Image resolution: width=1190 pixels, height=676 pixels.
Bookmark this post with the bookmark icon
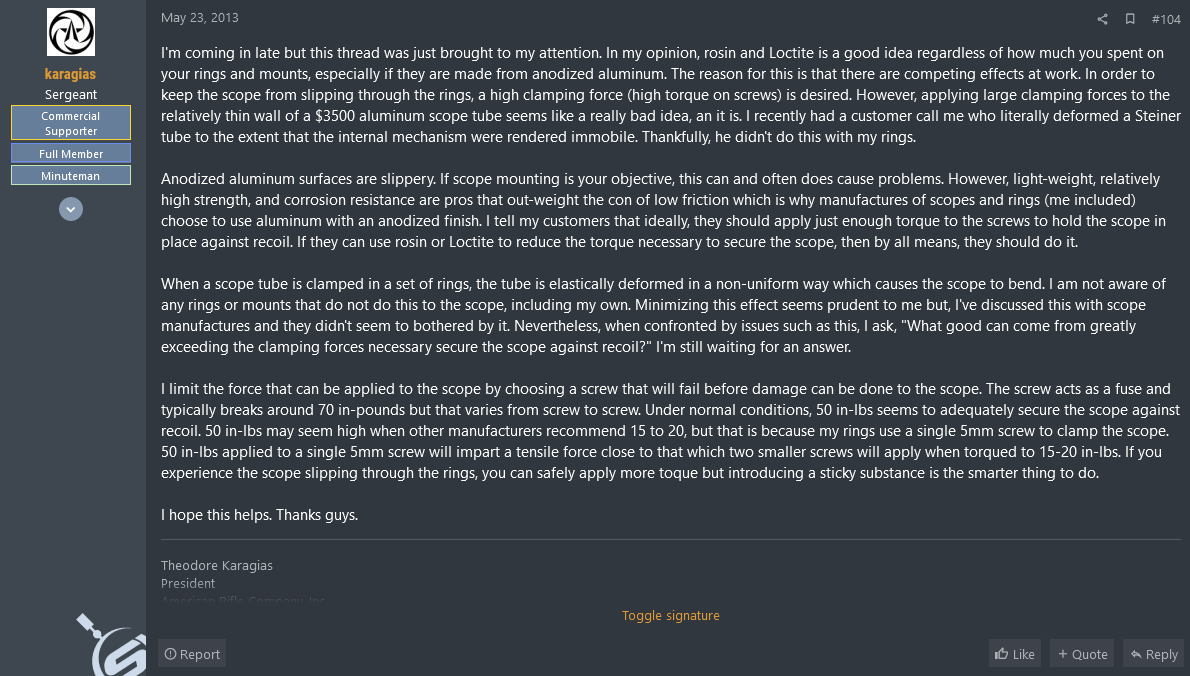(1130, 19)
